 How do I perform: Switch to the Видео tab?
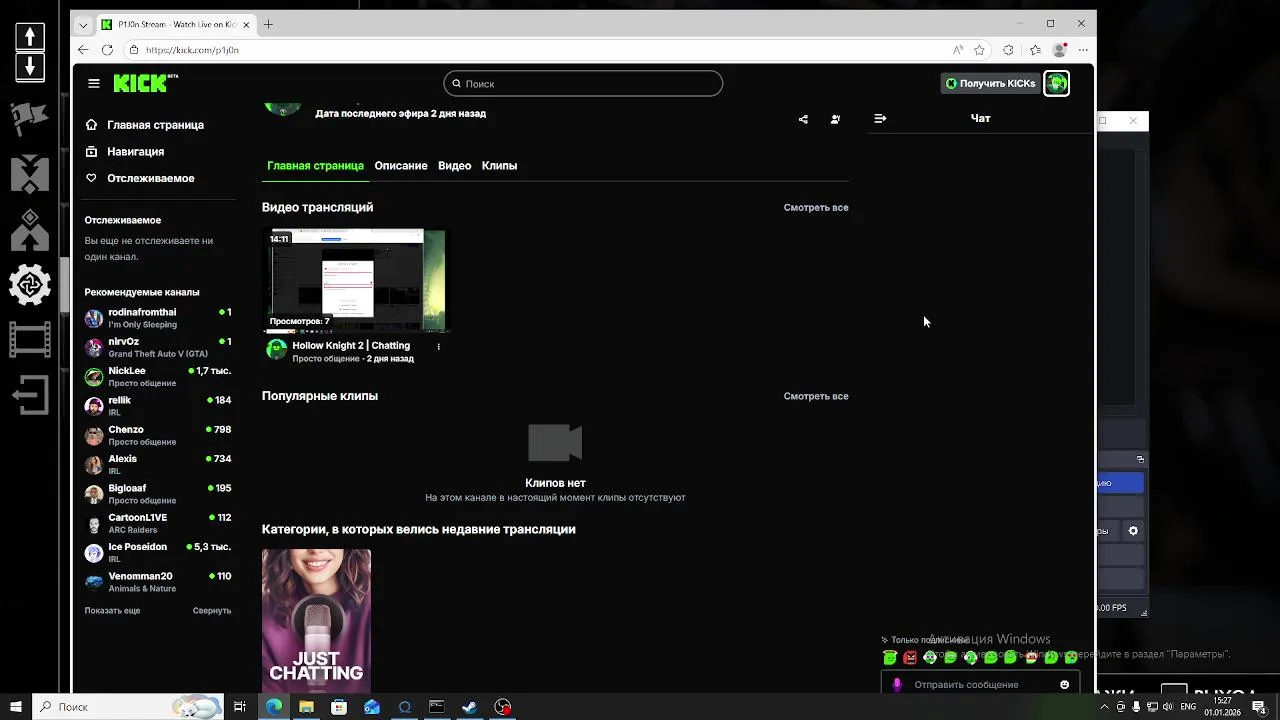pos(454,166)
